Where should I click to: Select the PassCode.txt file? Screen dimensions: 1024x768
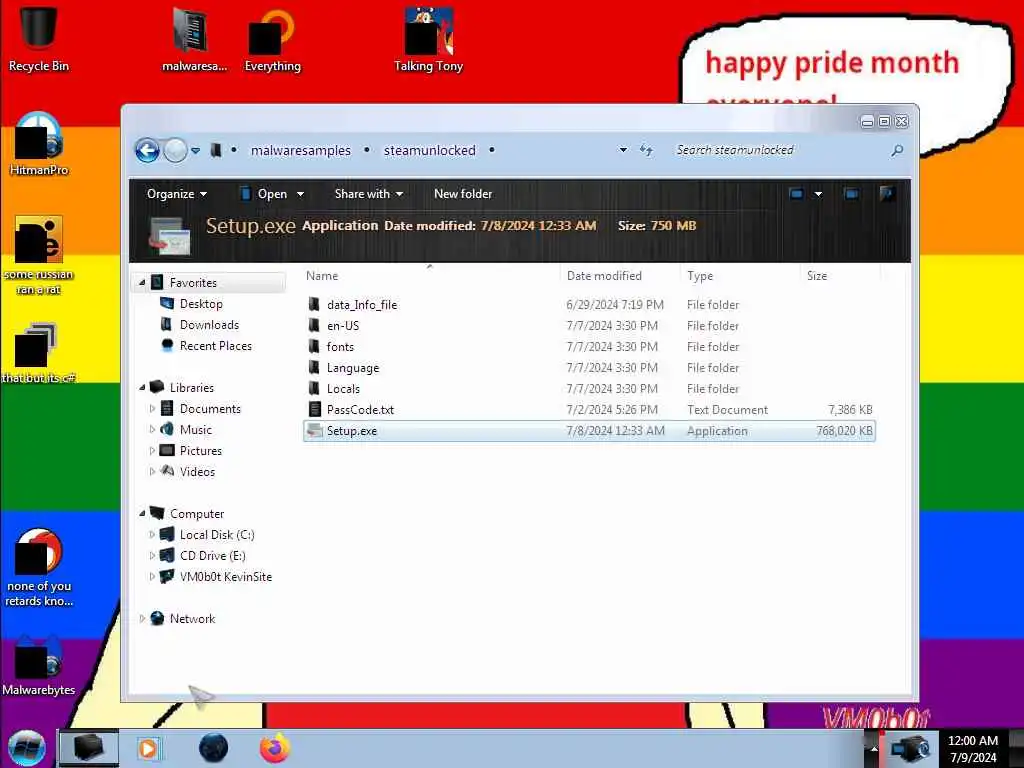(589, 409)
